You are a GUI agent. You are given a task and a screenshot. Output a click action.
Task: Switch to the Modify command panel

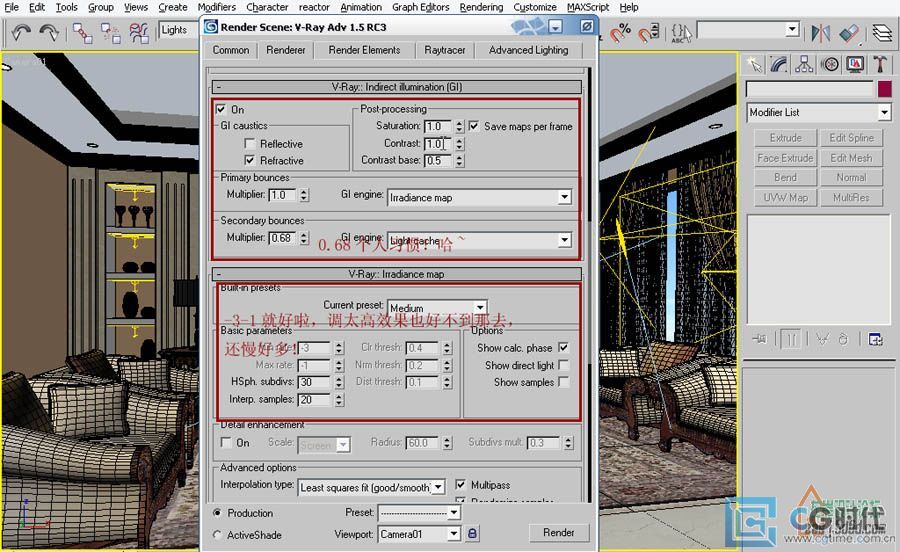[x=779, y=64]
